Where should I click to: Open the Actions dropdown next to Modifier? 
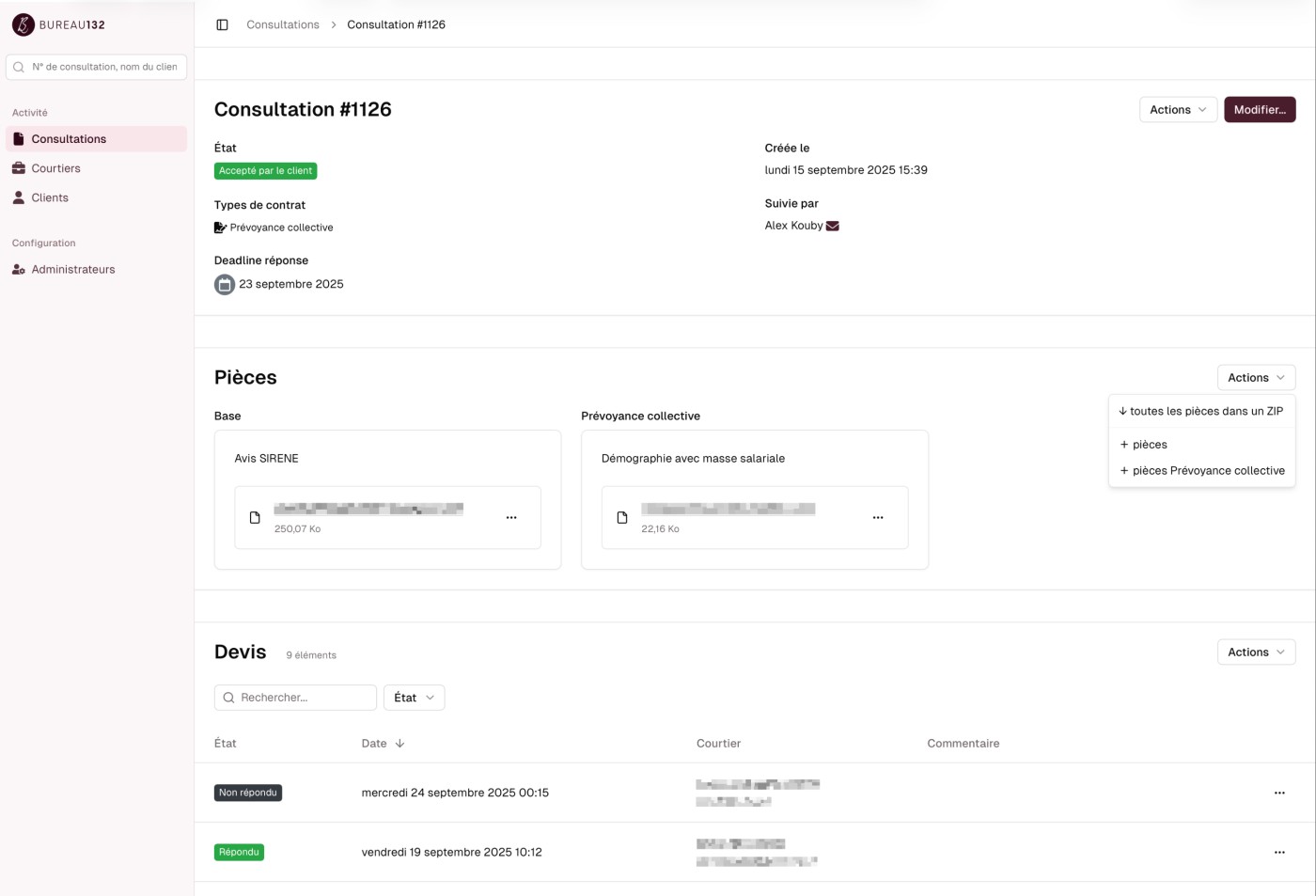pos(1177,109)
